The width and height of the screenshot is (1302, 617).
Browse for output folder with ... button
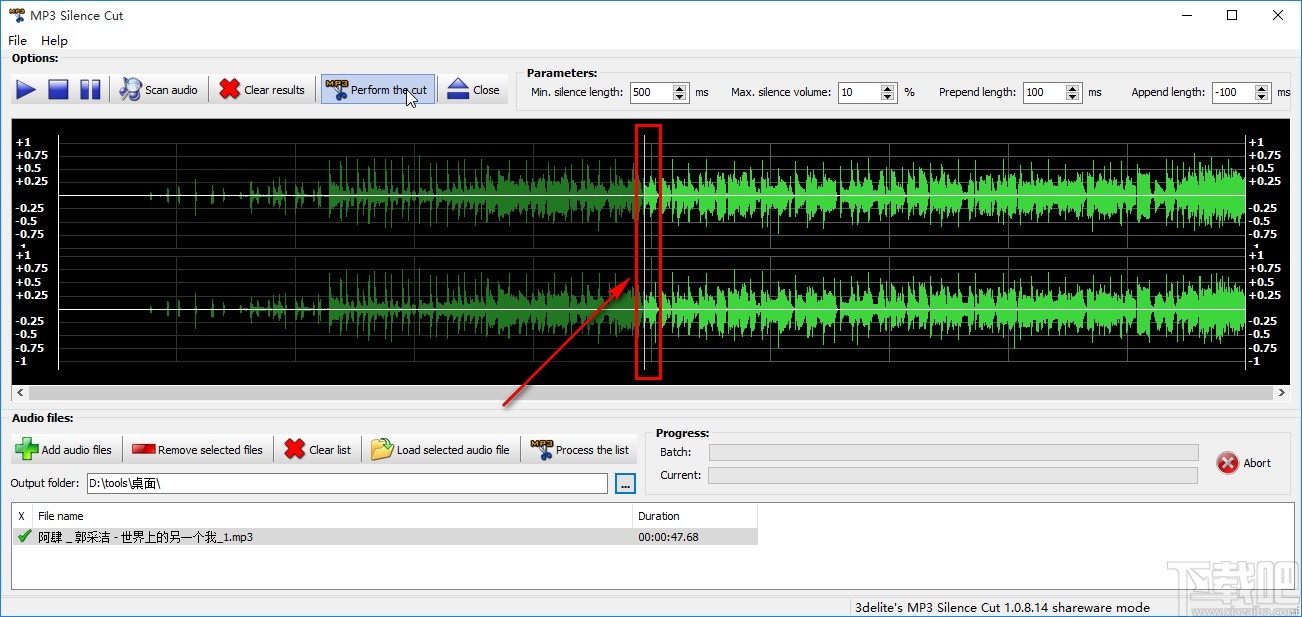tap(626, 484)
